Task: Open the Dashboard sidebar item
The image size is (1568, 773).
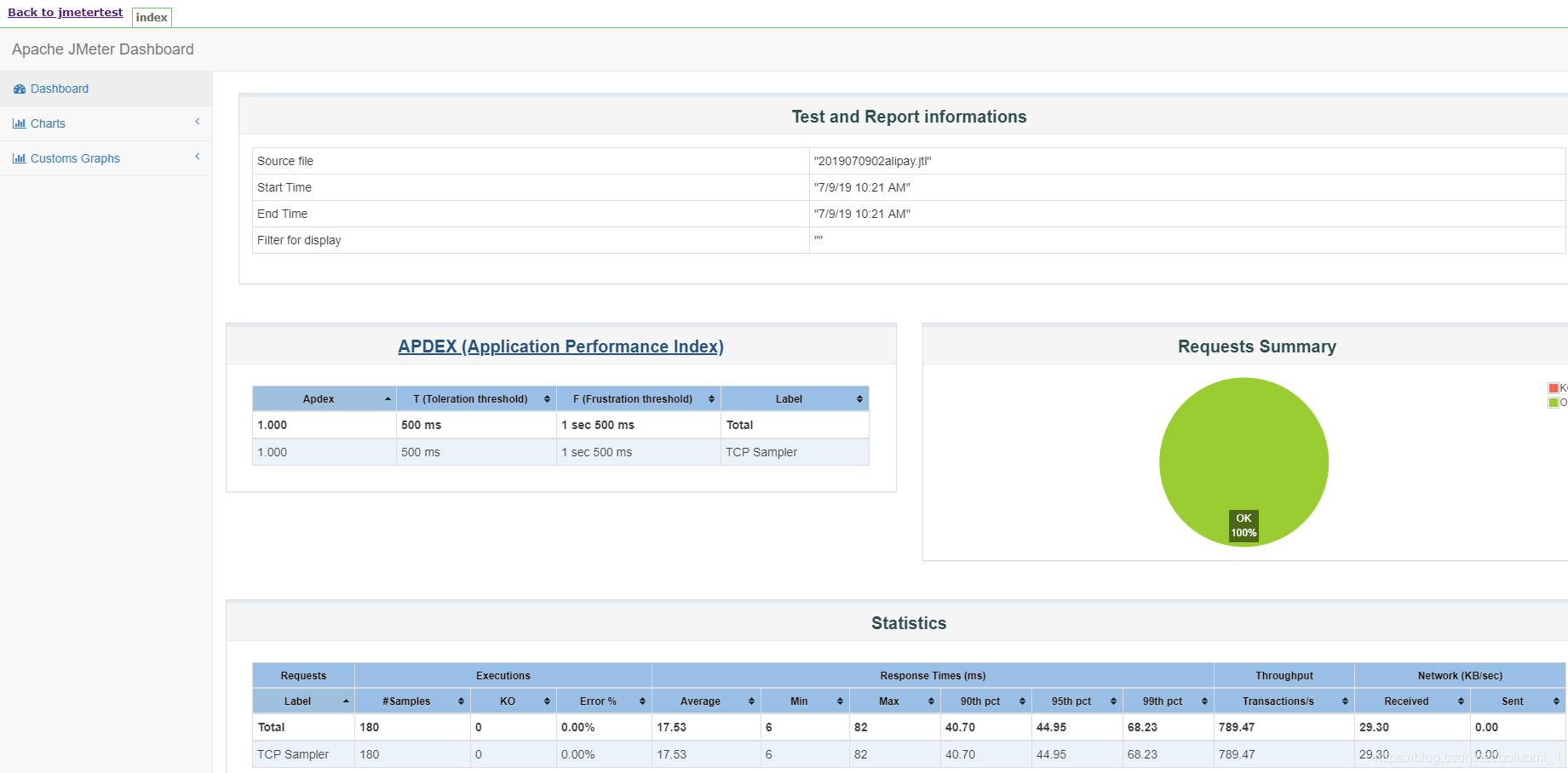Action: tap(106, 89)
